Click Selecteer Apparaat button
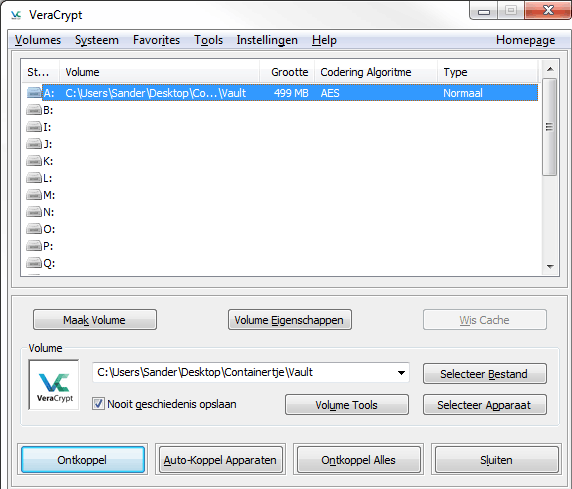572x489 pixels. tap(485, 404)
